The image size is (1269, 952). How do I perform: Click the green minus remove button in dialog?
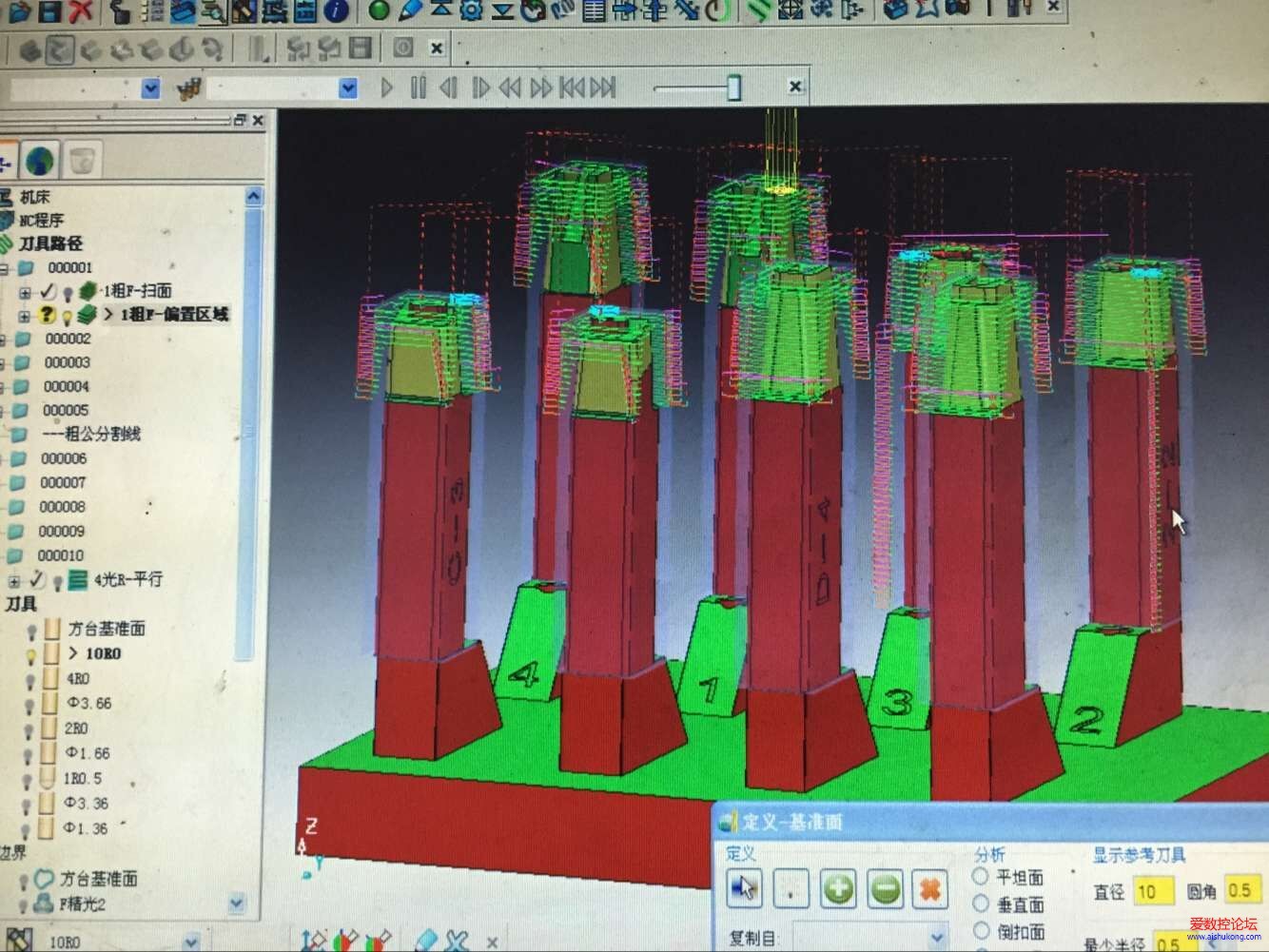885,889
